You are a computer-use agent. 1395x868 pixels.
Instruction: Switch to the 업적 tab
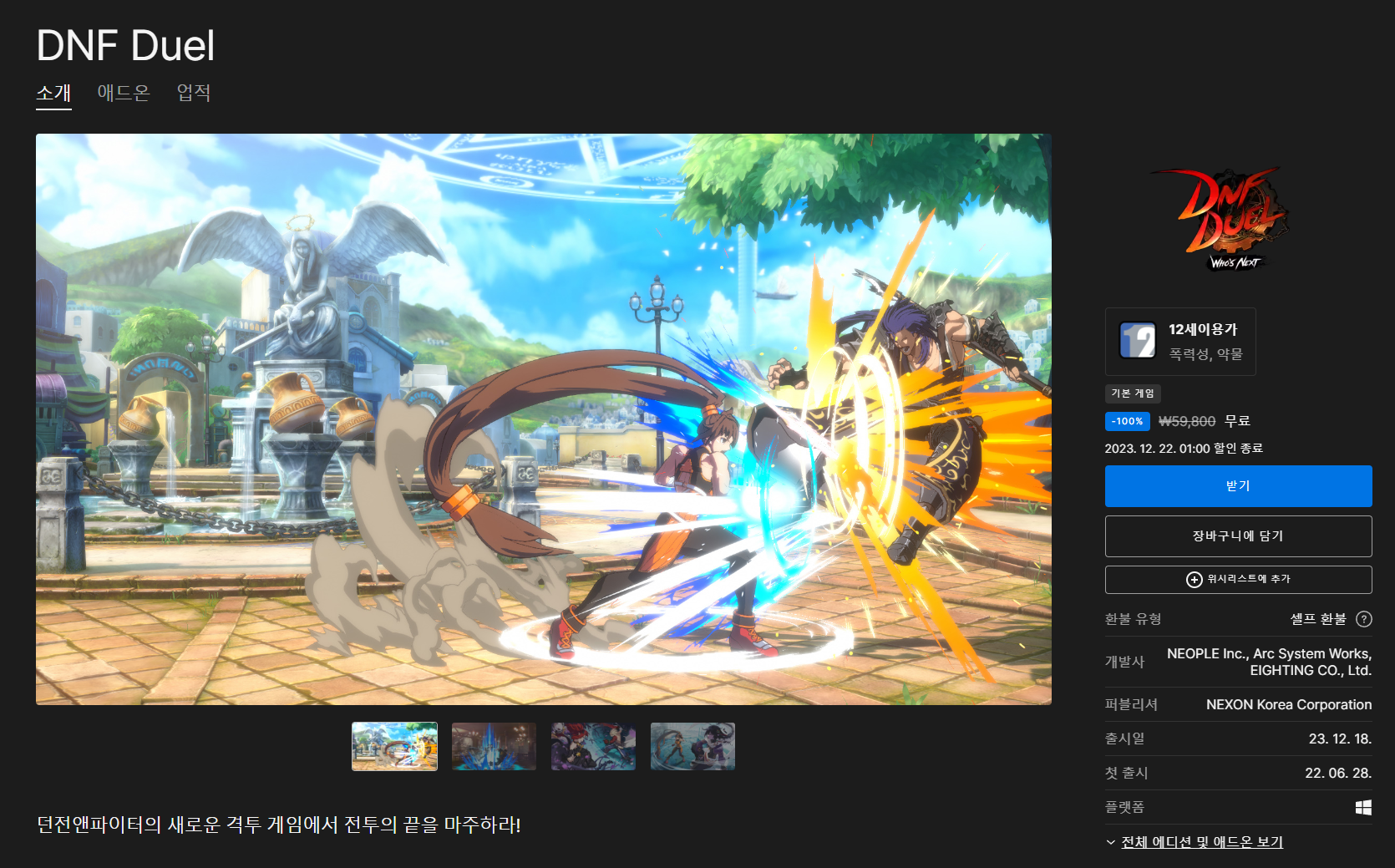click(x=194, y=93)
